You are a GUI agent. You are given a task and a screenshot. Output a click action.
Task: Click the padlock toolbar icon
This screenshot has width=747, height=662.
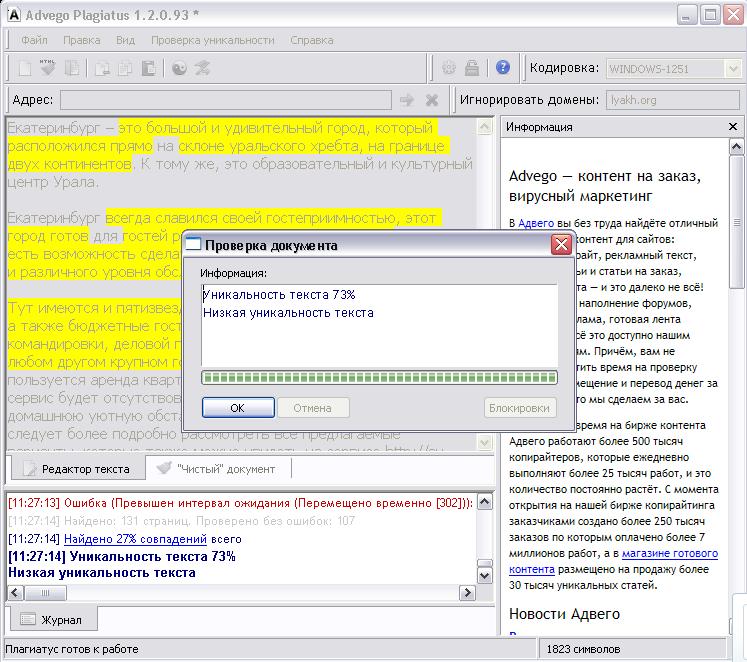click(472, 68)
